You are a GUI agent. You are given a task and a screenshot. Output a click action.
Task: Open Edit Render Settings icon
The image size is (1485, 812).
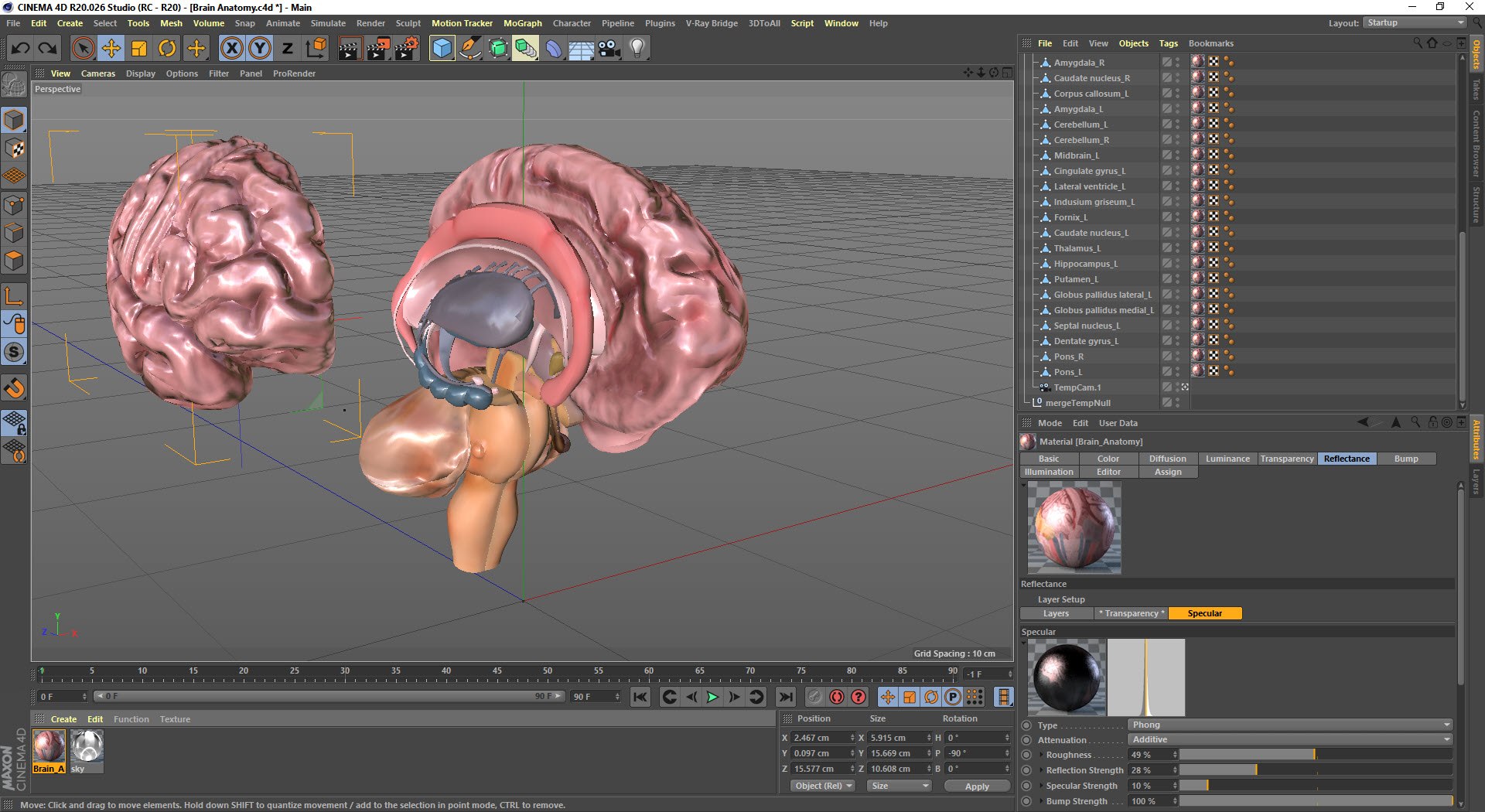coord(406,49)
